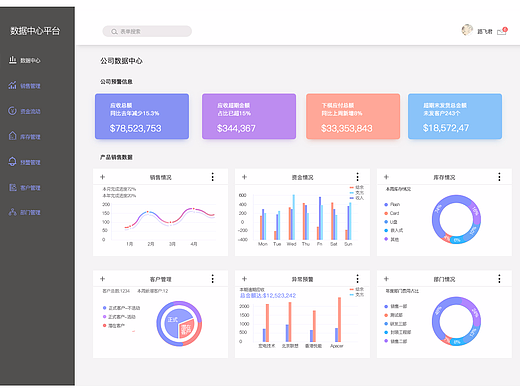Open the three-dot menu on 客户管理 card
Screen dimensions: 520x390
(x=213, y=279)
